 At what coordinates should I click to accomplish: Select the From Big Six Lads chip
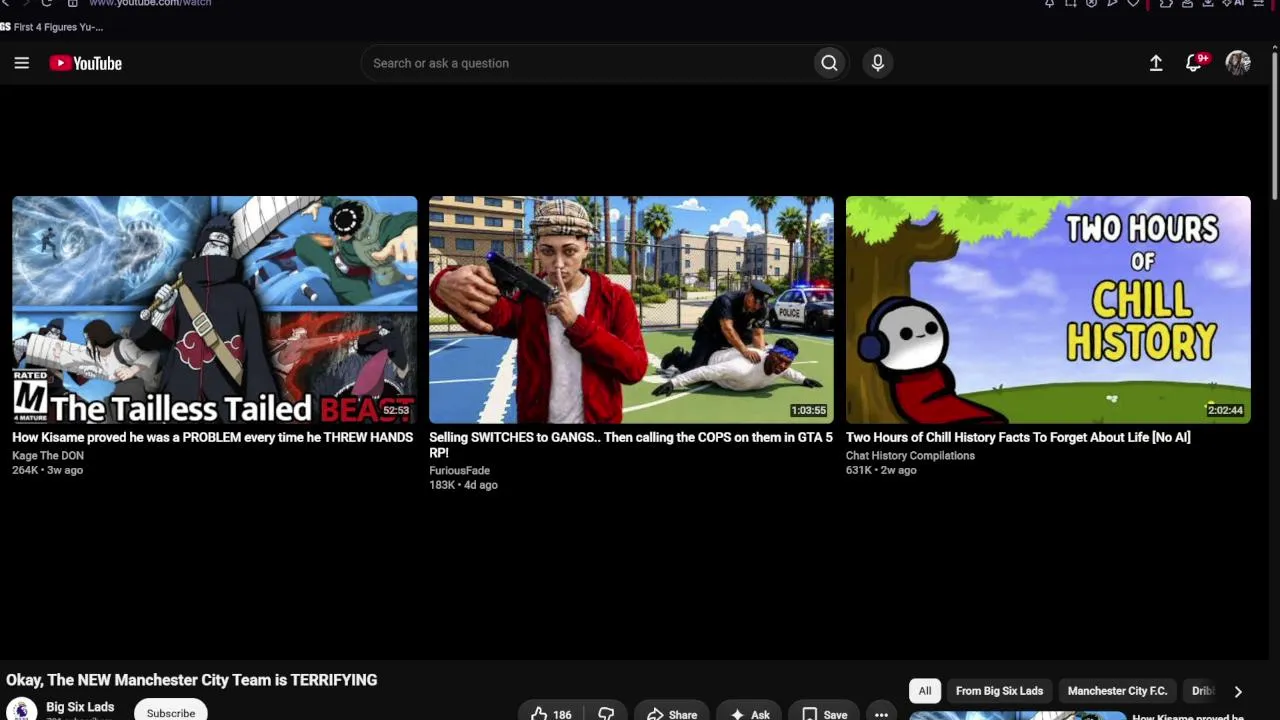(x=999, y=691)
